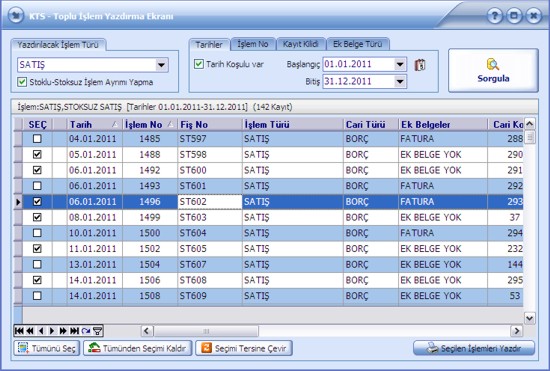Open the Bitiş date dropdown
550x371 pixels.
point(400,82)
